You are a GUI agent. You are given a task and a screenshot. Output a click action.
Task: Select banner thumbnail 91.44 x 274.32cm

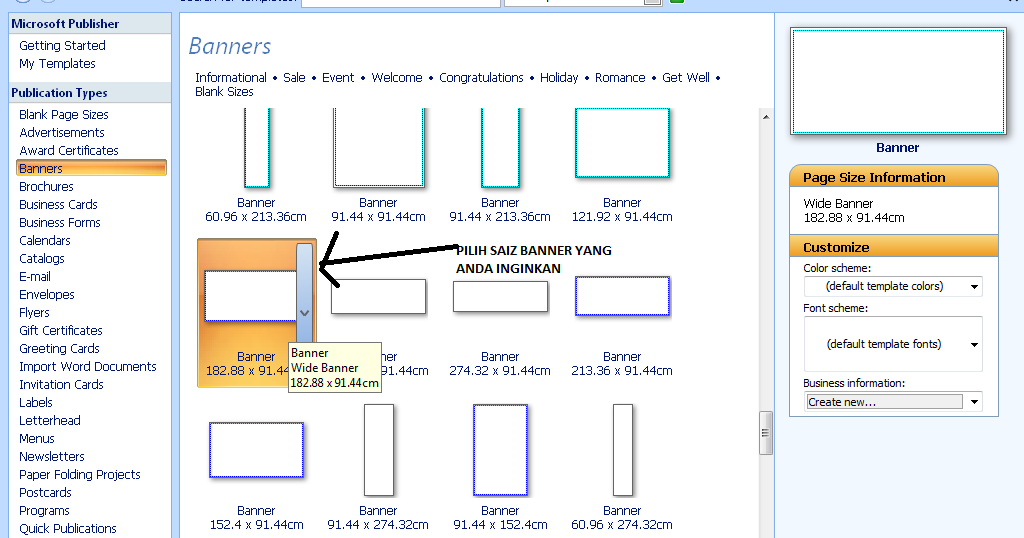(379, 451)
